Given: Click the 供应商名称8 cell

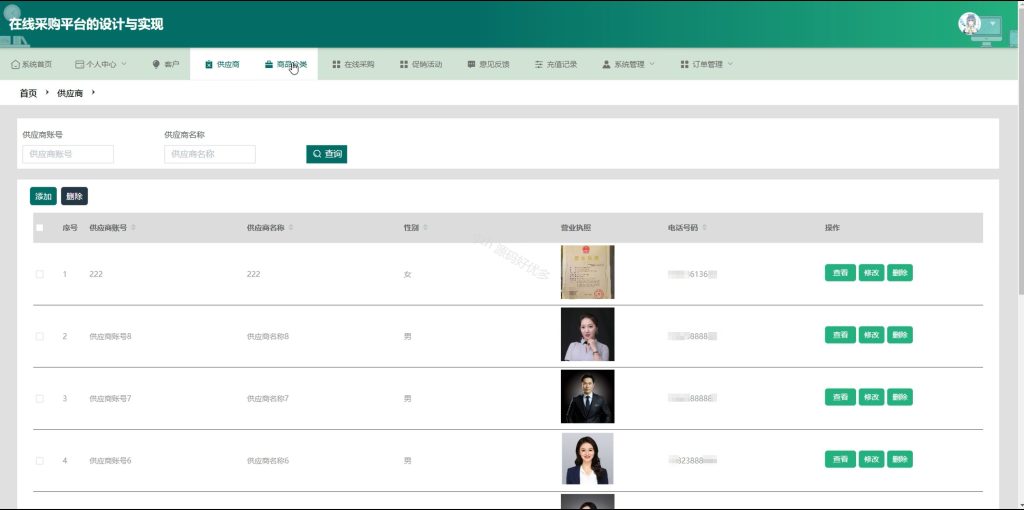Looking at the screenshot, I should 268,336.
